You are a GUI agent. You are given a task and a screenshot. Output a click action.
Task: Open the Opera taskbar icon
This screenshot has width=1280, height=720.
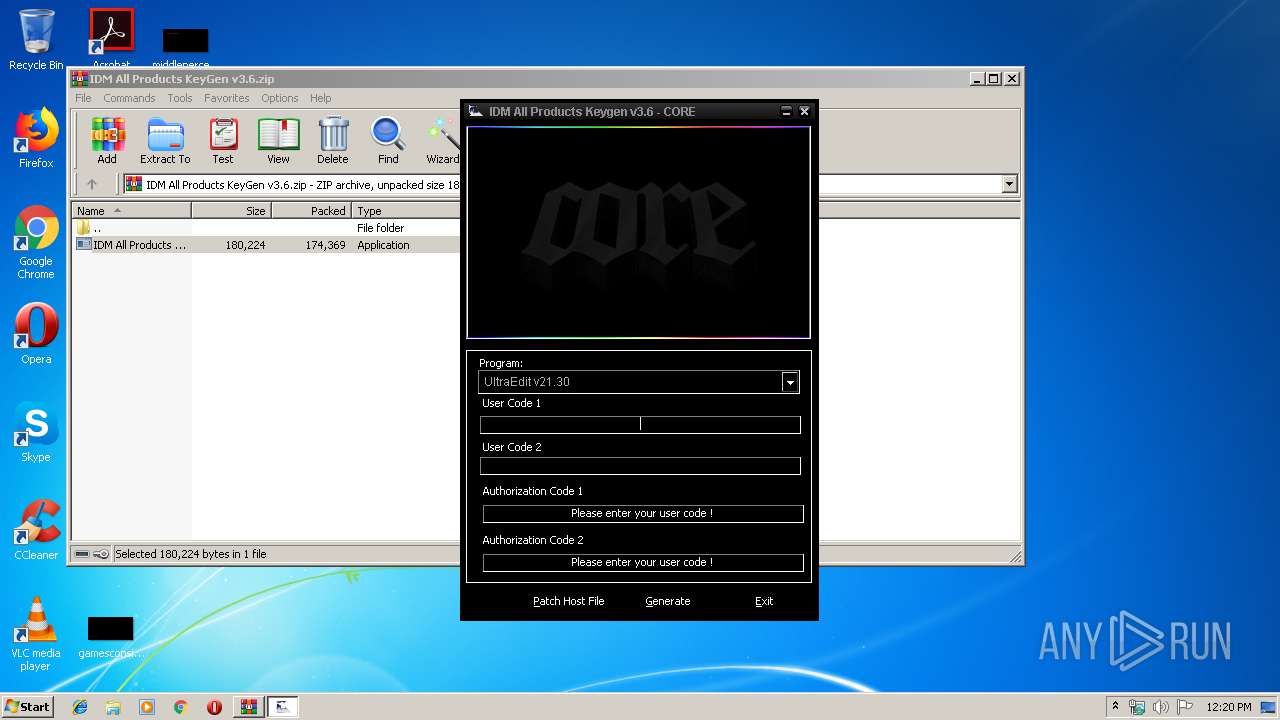[x=214, y=707]
